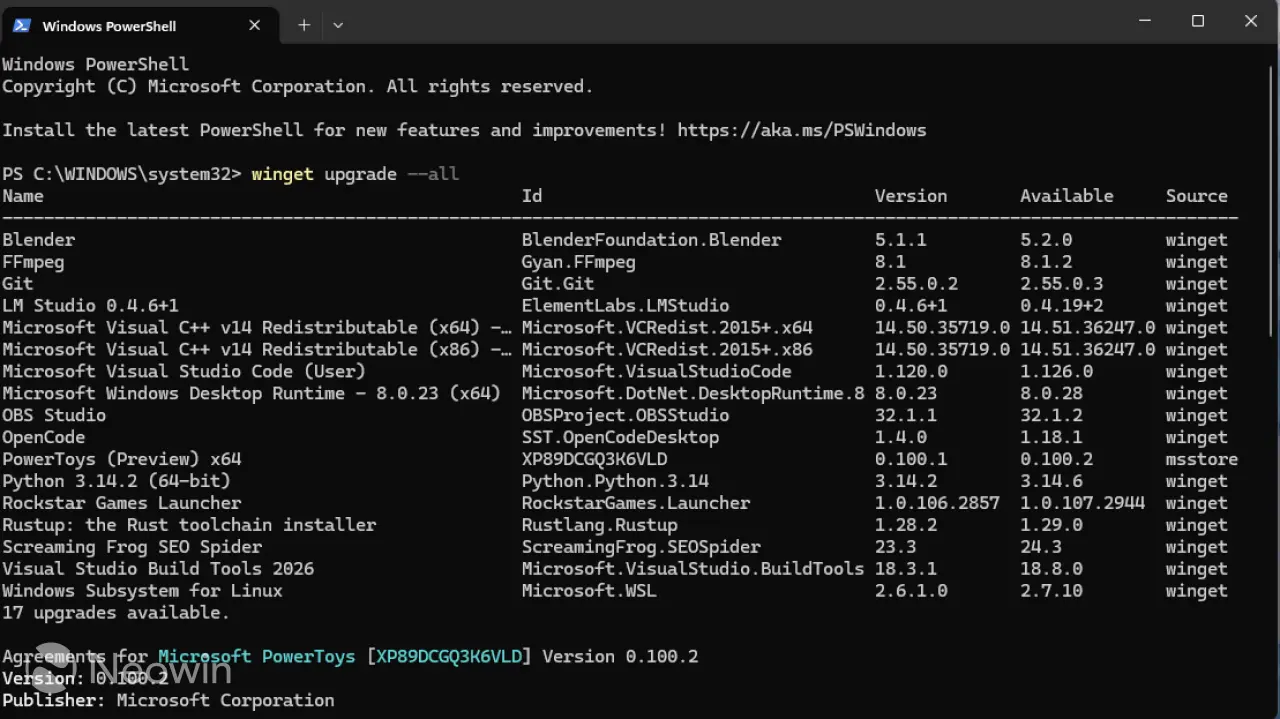Click 'SST.OpenCodeDesktop' Id text
The height and width of the screenshot is (719, 1280).
coord(620,438)
